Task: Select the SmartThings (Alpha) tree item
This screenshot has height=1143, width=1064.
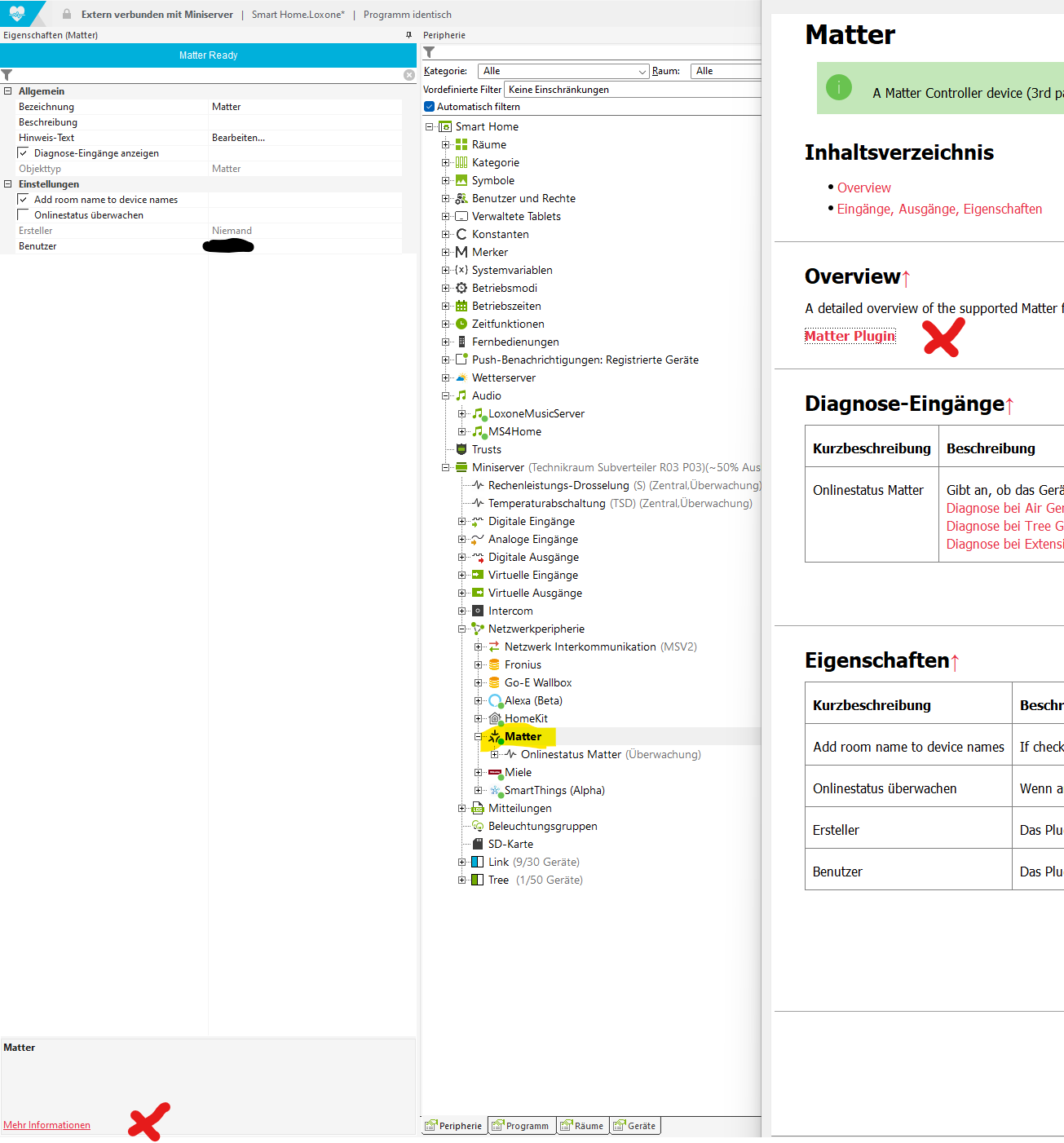Action: pyautogui.click(x=554, y=790)
